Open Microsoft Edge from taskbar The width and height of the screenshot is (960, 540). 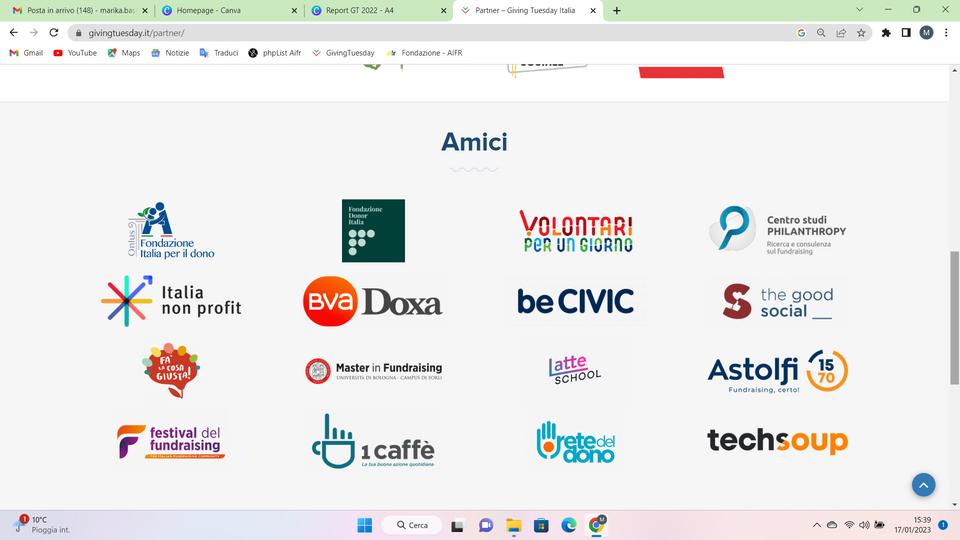(569, 525)
